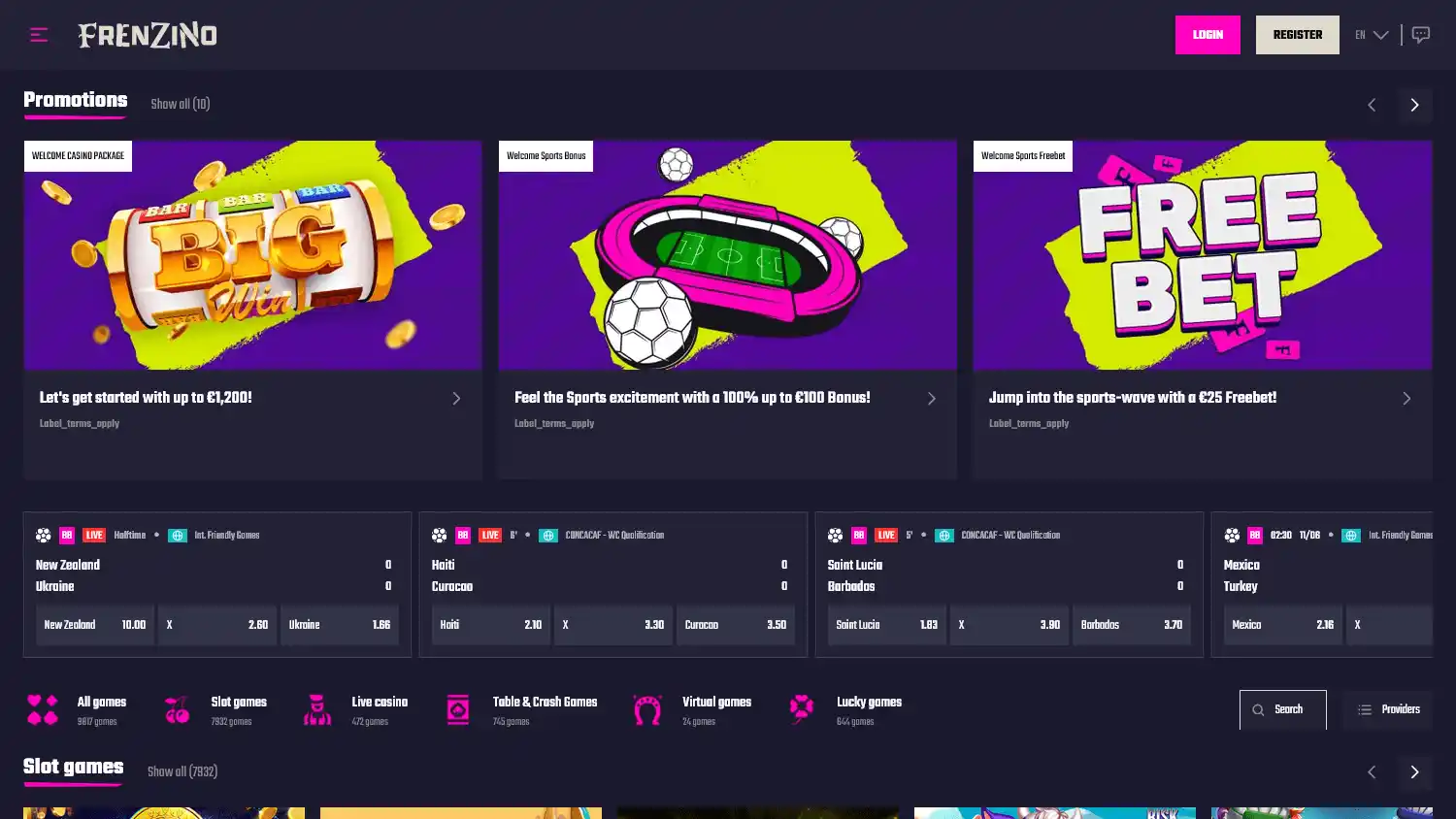Click the LOGIN button
Screen dimensions: 1456x819
[1208, 35]
